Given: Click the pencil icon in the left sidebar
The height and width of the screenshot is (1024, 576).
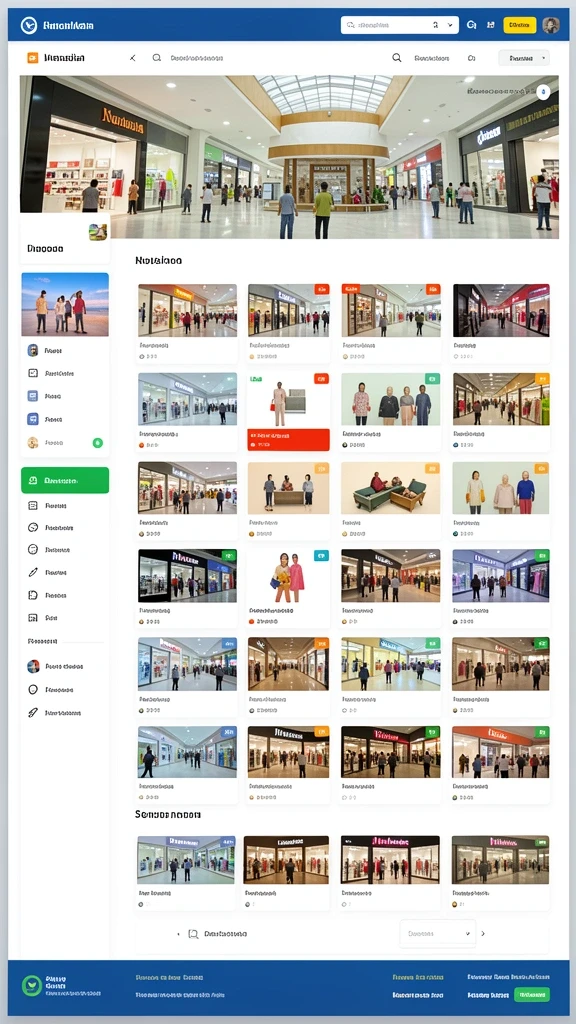Looking at the screenshot, I should 33,572.
